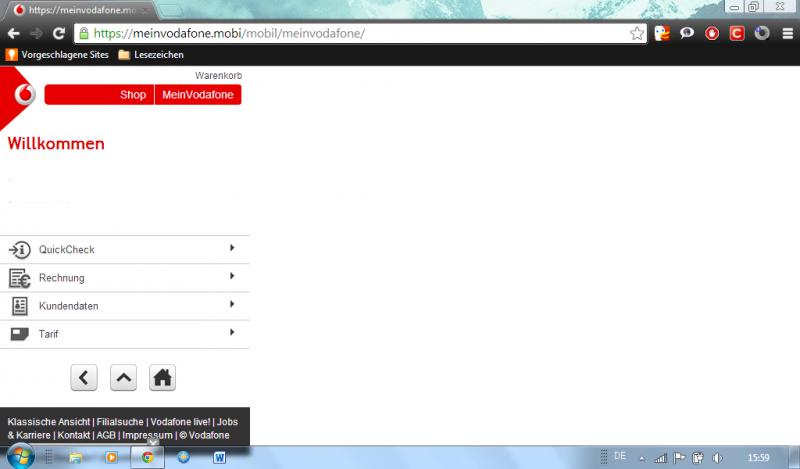Click the speech bubble extension icon
Image resolution: width=800 pixels, height=469 pixels.
687,34
